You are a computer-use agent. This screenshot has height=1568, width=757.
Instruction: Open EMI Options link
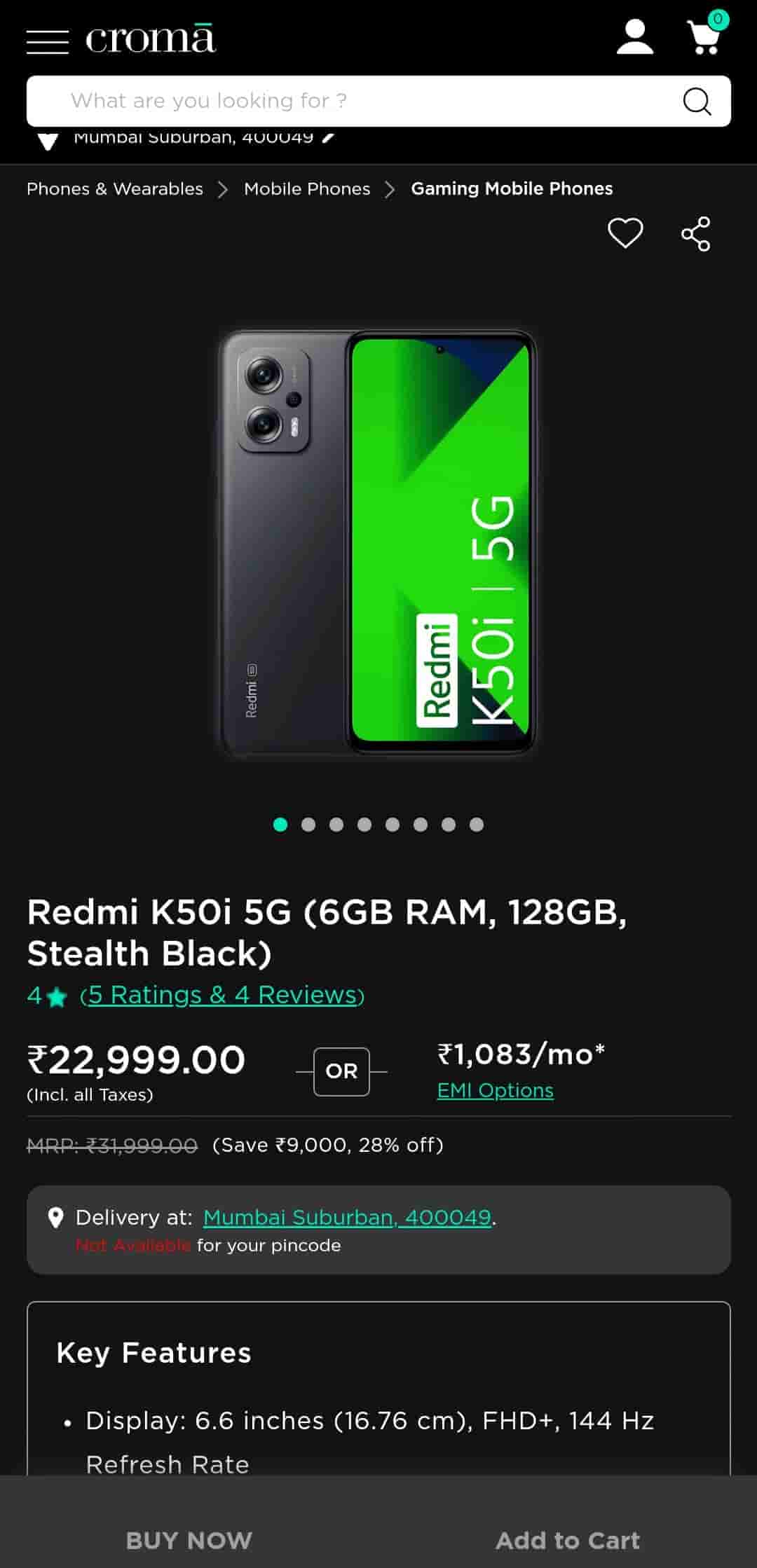pyautogui.click(x=496, y=1090)
